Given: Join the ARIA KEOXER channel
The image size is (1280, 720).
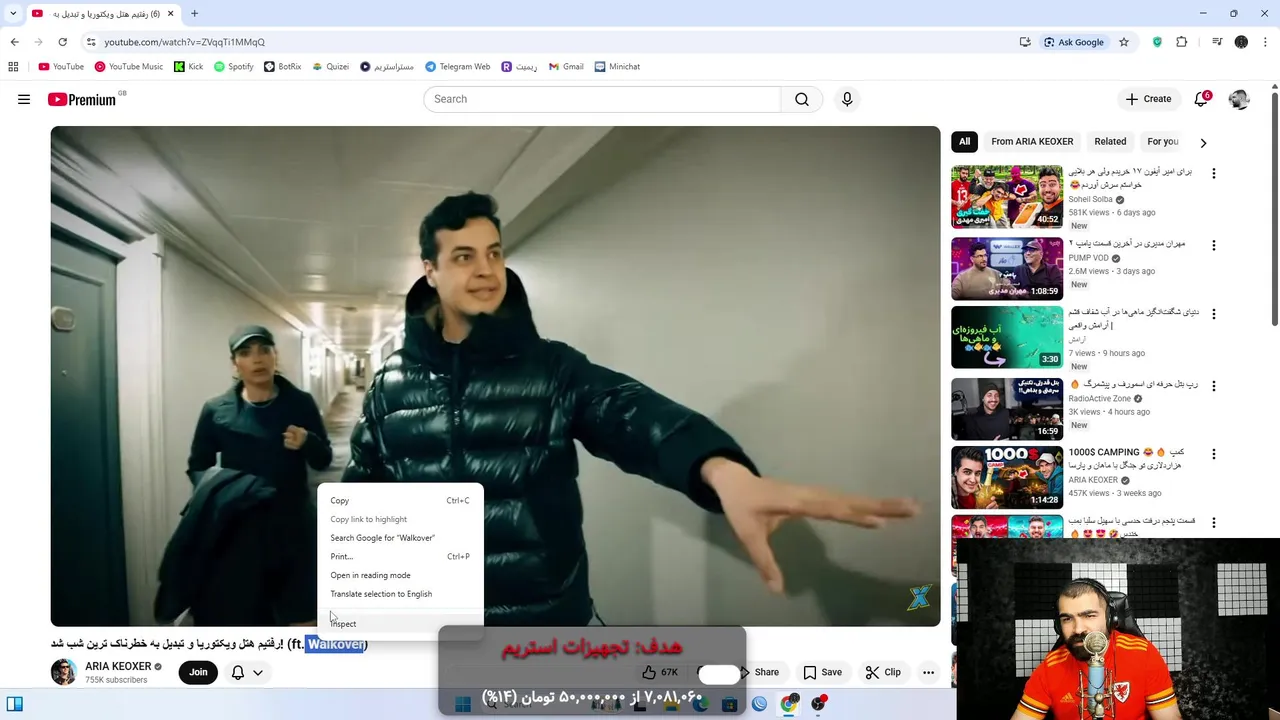Looking at the screenshot, I should [x=198, y=672].
